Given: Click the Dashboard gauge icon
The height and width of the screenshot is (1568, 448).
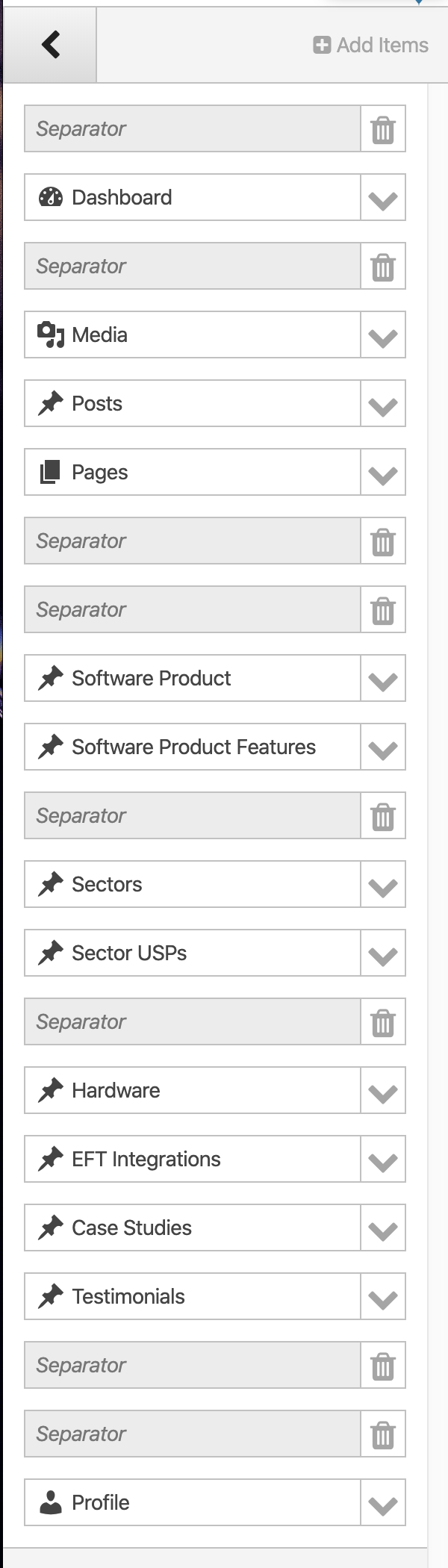Looking at the screenshot, I should tap(50, 197).
